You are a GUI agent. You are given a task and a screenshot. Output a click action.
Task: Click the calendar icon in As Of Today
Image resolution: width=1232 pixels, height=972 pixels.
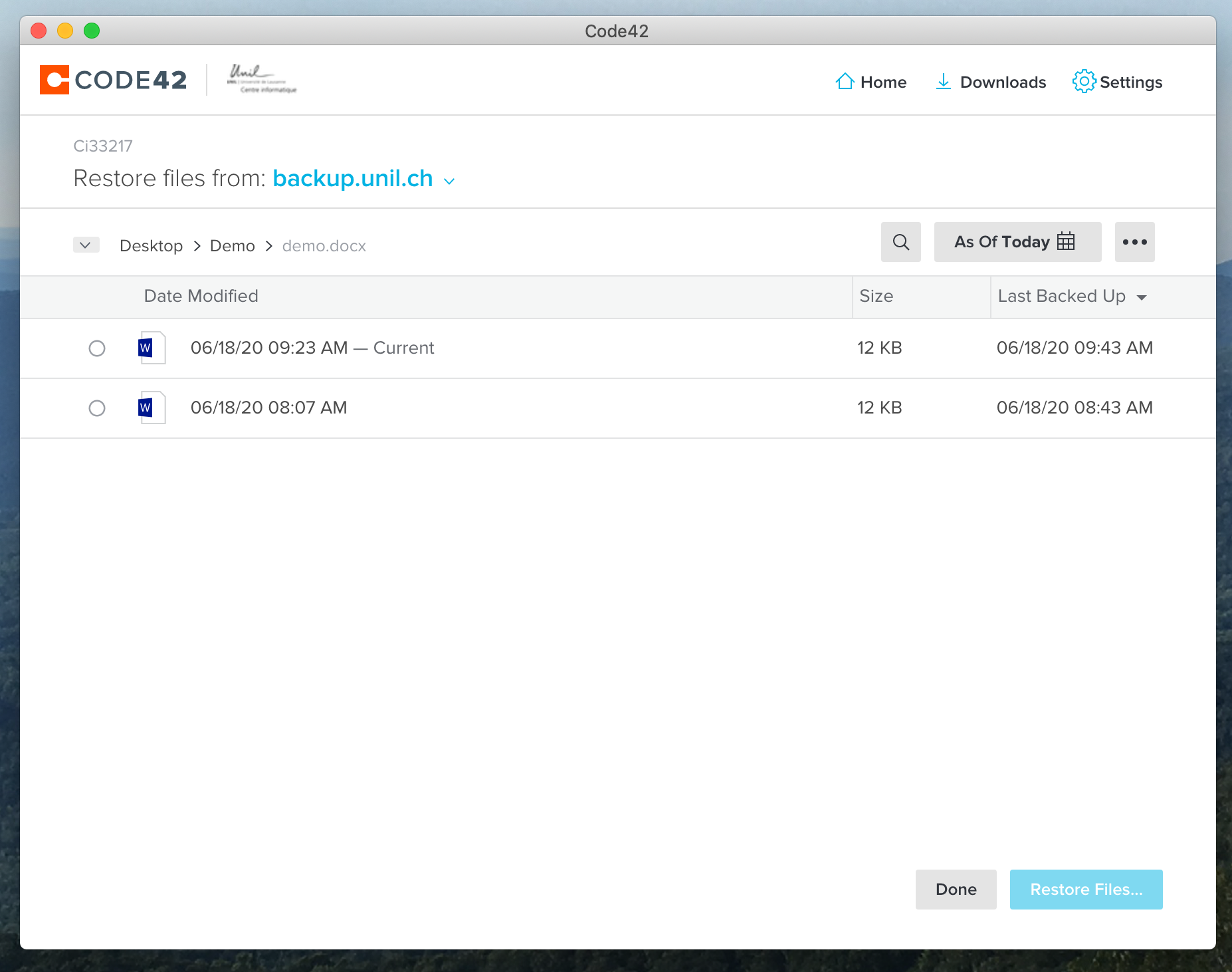coord(1066,241)
